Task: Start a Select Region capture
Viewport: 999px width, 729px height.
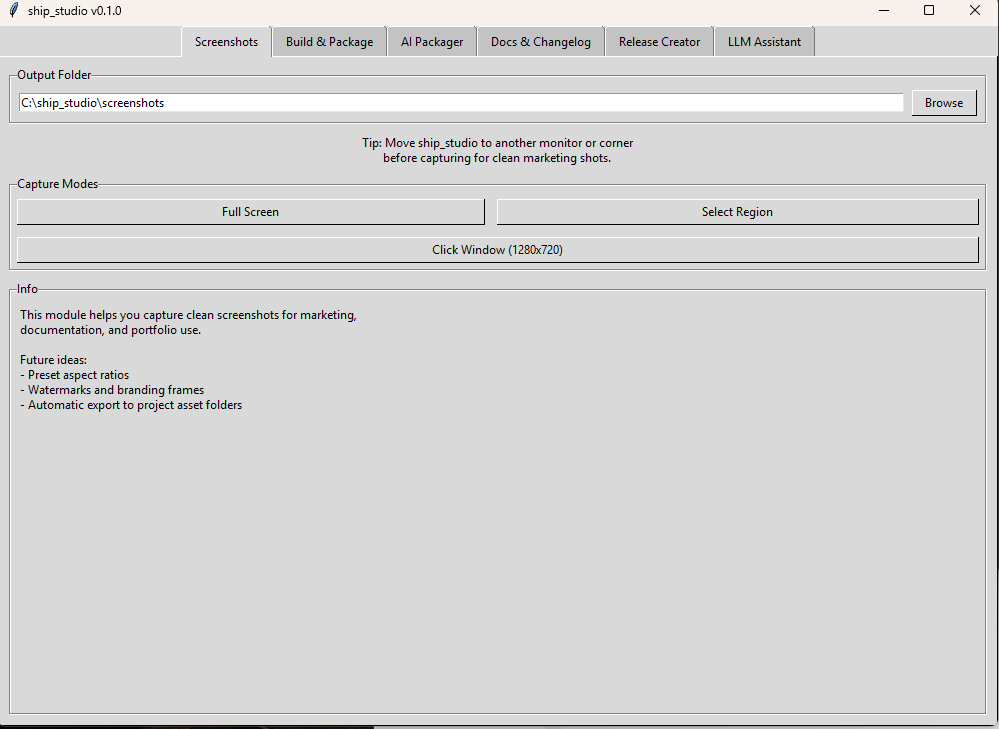Action: 737,211
